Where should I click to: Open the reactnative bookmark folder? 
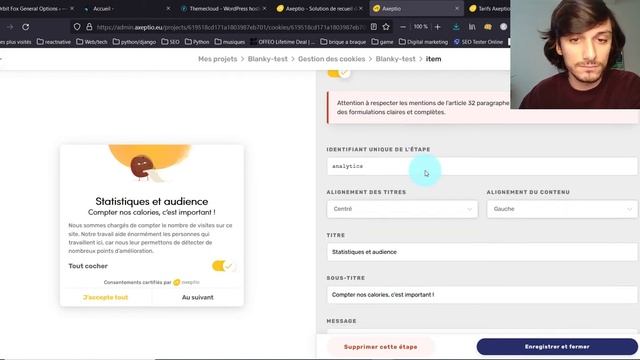click(53, 42)
